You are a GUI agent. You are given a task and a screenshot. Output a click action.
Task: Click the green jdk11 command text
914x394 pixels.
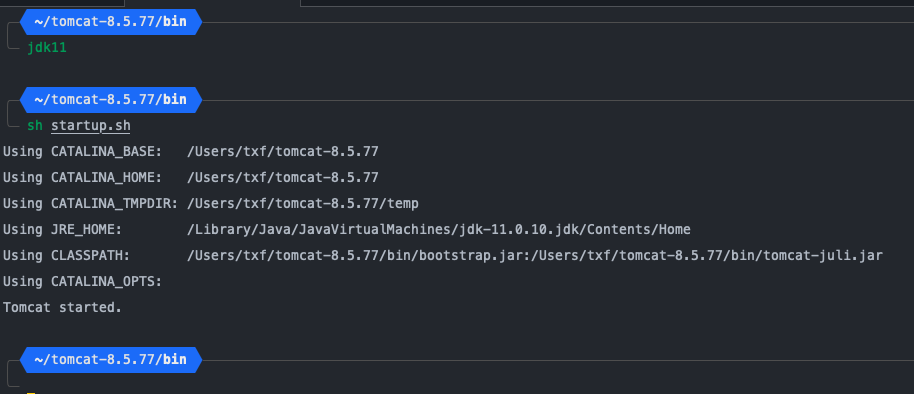pos(47,48)
